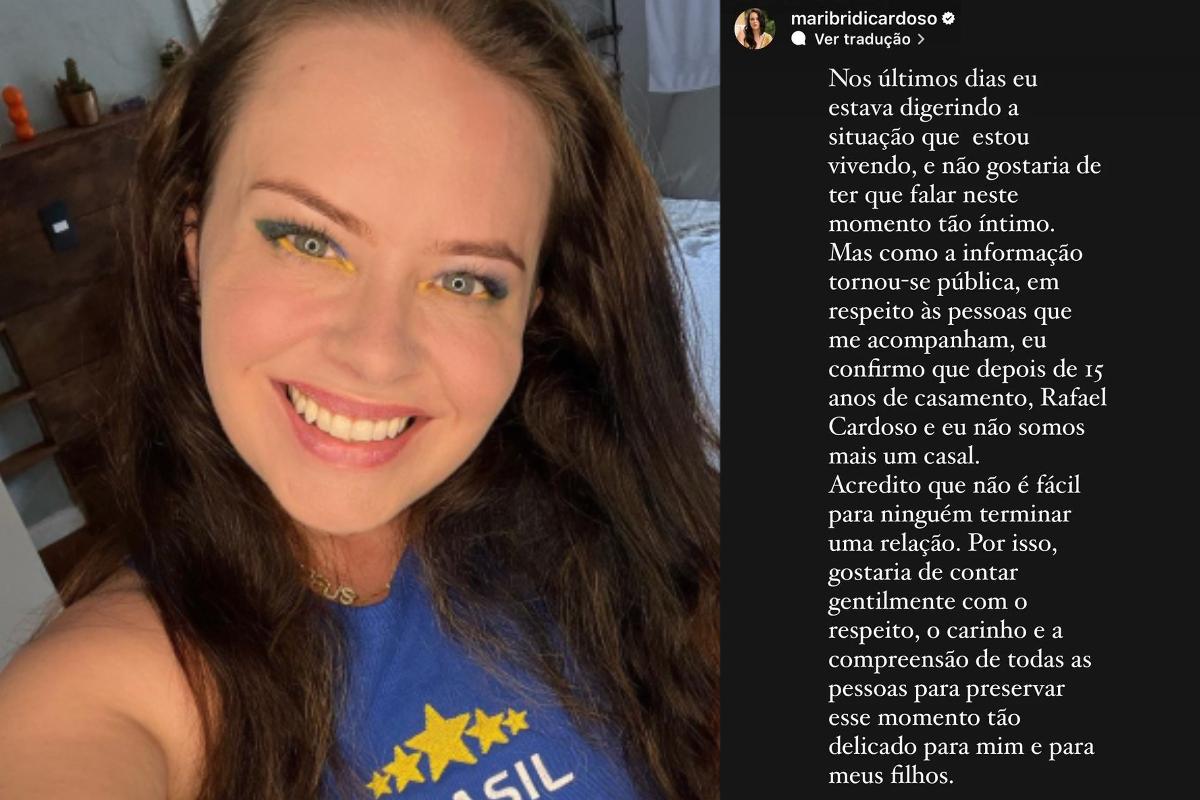
Task: Click the ASIL lettering on the blue shirt
Action: click(529, 782)
